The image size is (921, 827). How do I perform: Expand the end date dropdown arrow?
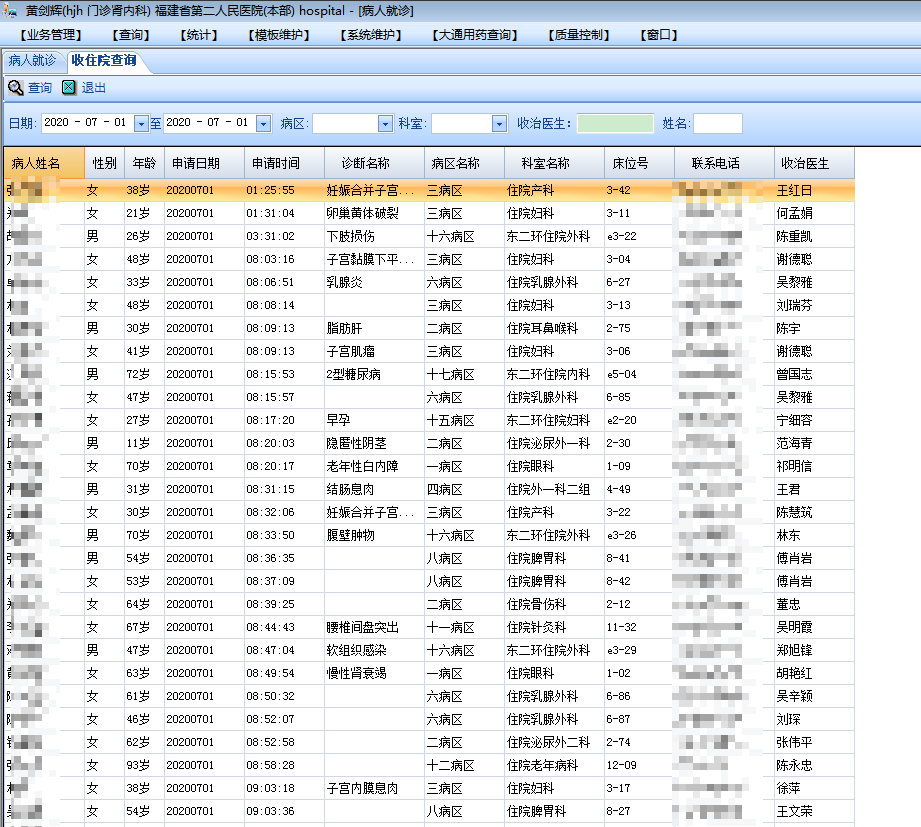click(264, 123)
